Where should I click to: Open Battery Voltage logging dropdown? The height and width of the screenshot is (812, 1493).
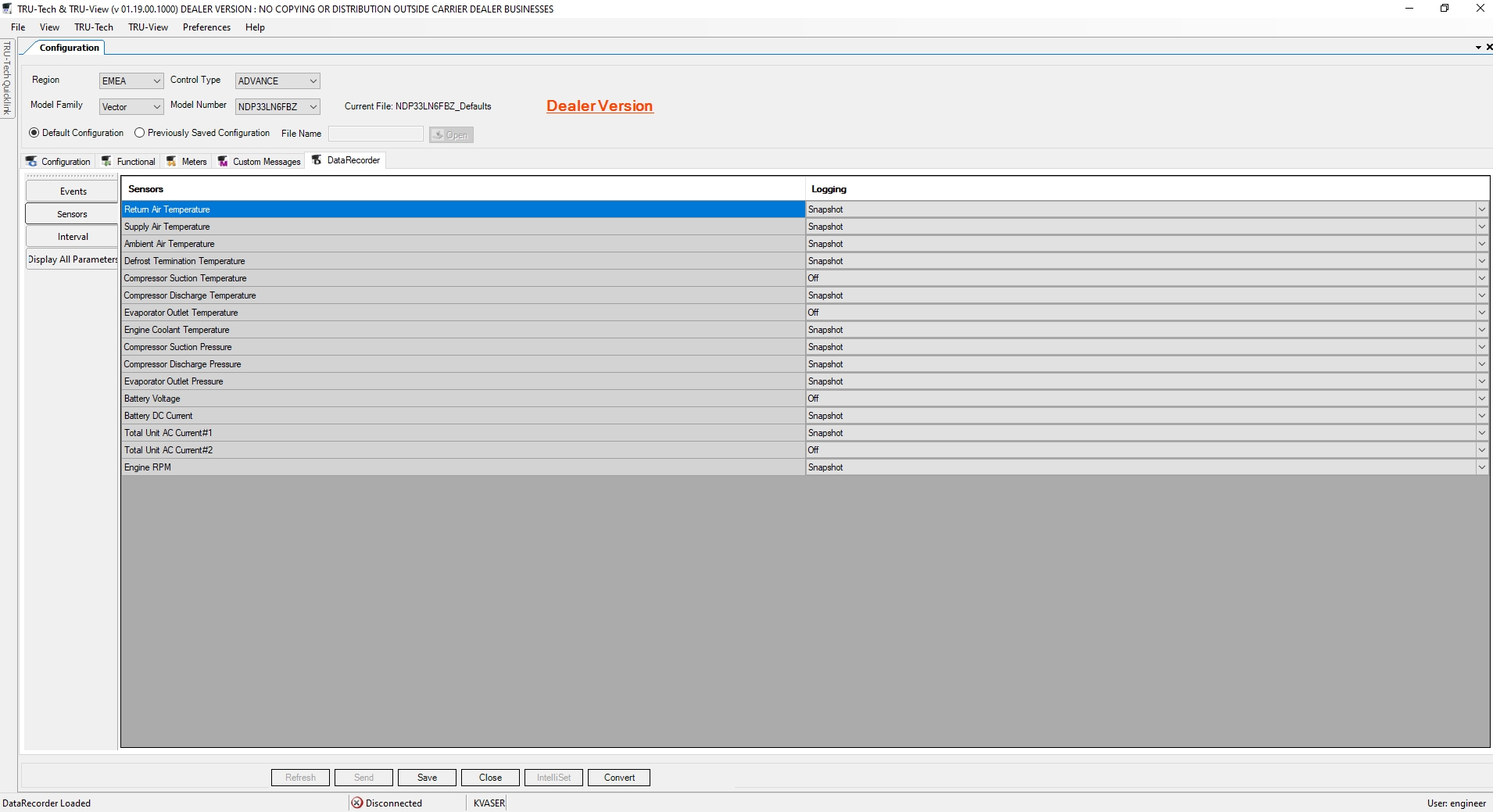(1480, 399)
